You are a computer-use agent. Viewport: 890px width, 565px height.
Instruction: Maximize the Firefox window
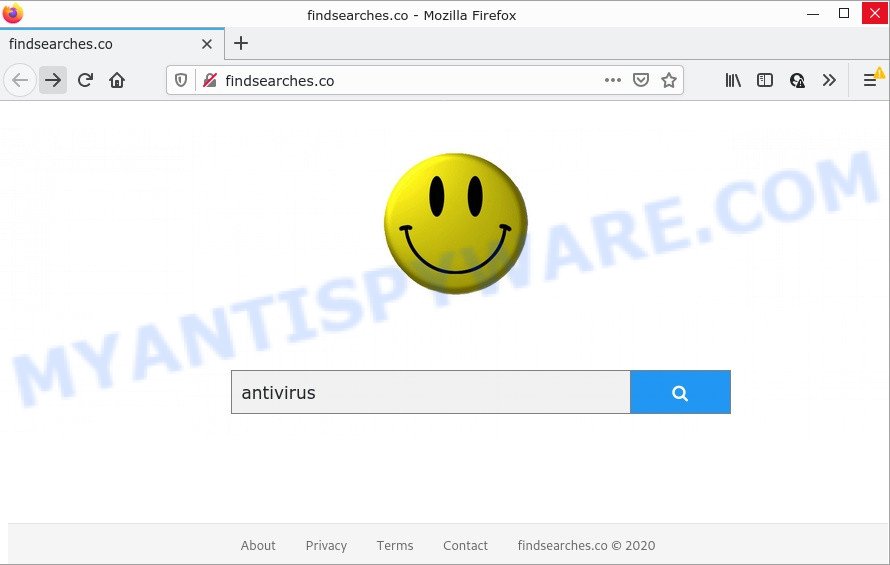[x=844, y=13]
